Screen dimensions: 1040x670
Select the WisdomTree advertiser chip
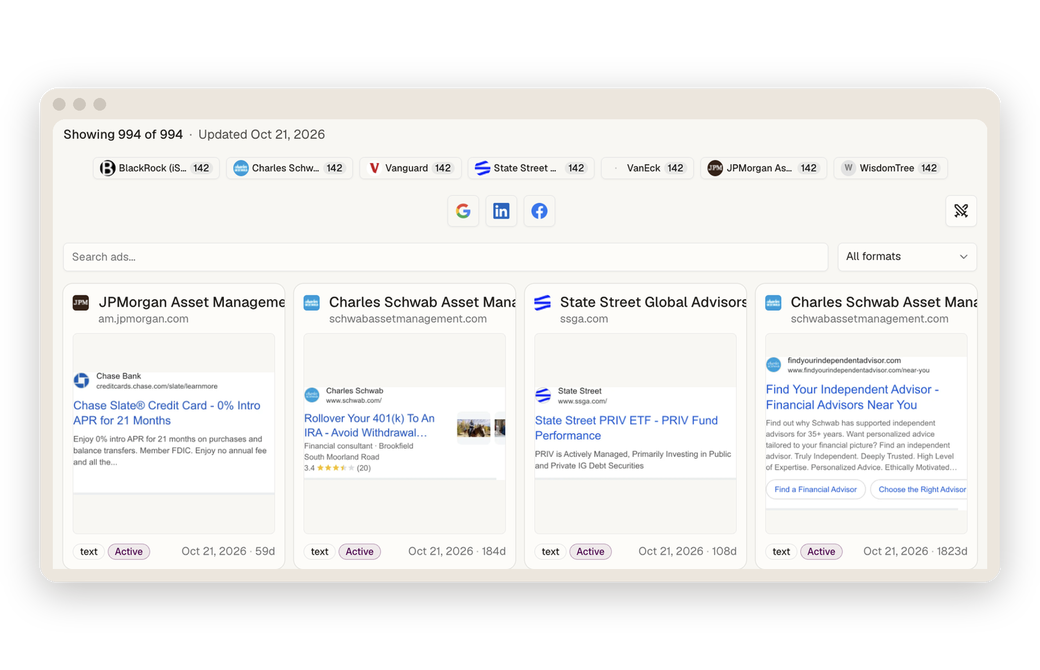(890, 168)
